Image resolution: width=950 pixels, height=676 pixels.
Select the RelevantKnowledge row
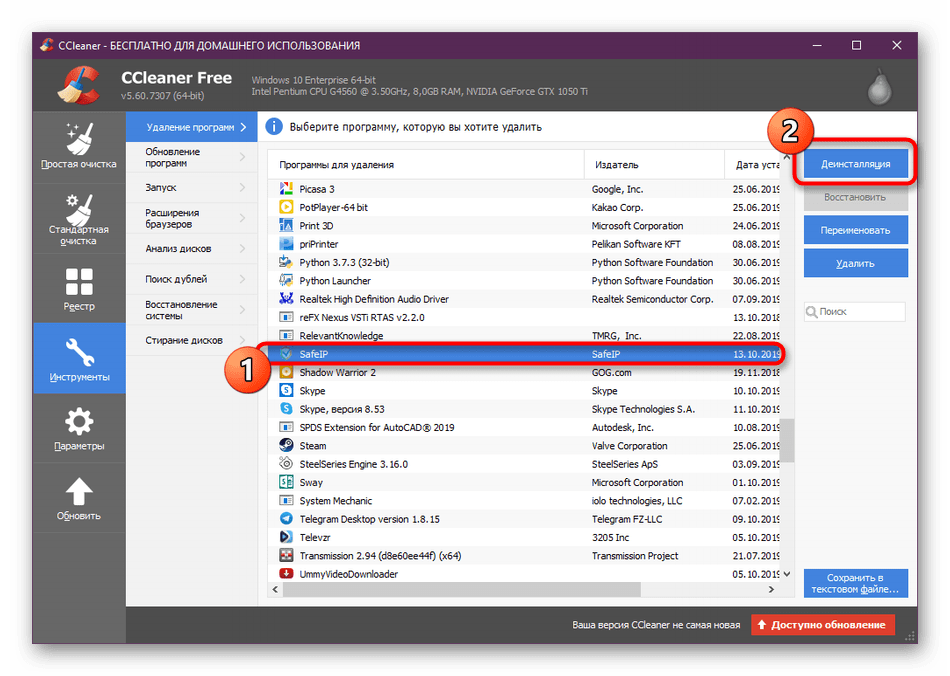click(525, 336)
